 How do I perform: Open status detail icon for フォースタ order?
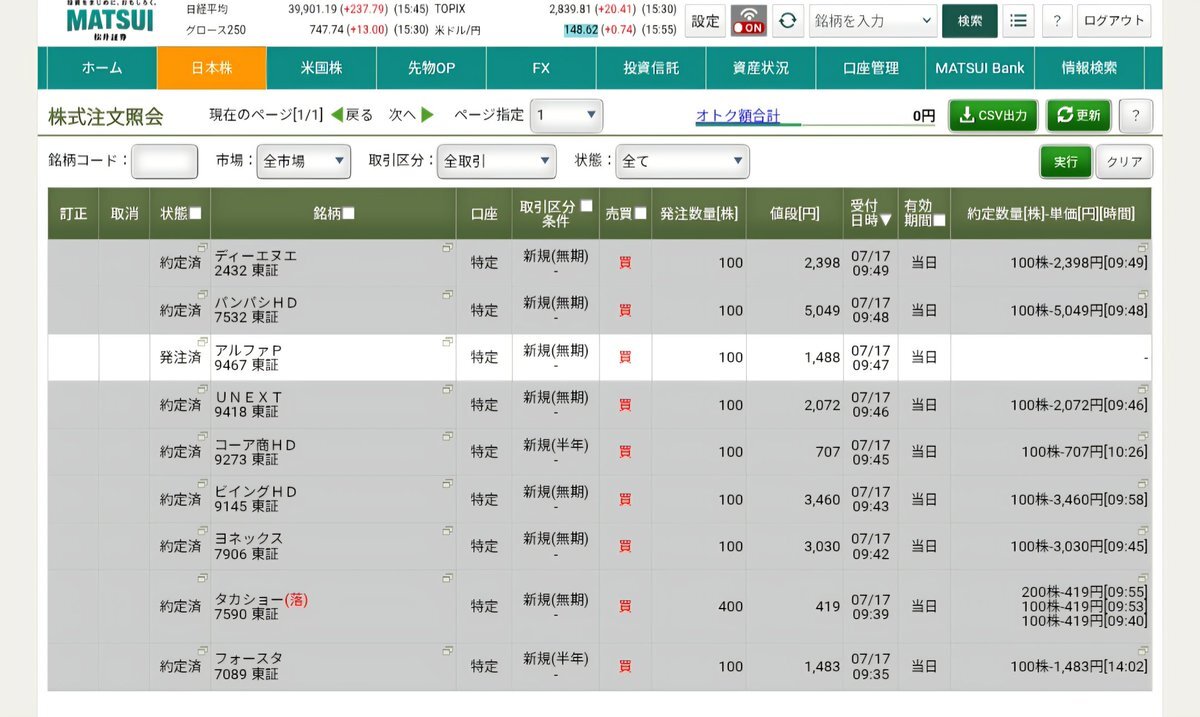pyautogui.click(x=202, y=651)
